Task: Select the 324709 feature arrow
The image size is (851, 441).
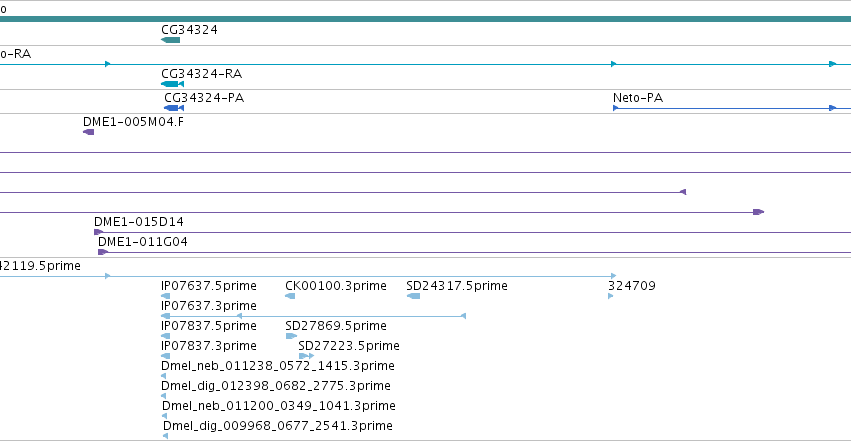Action: (x=611, y=296)
